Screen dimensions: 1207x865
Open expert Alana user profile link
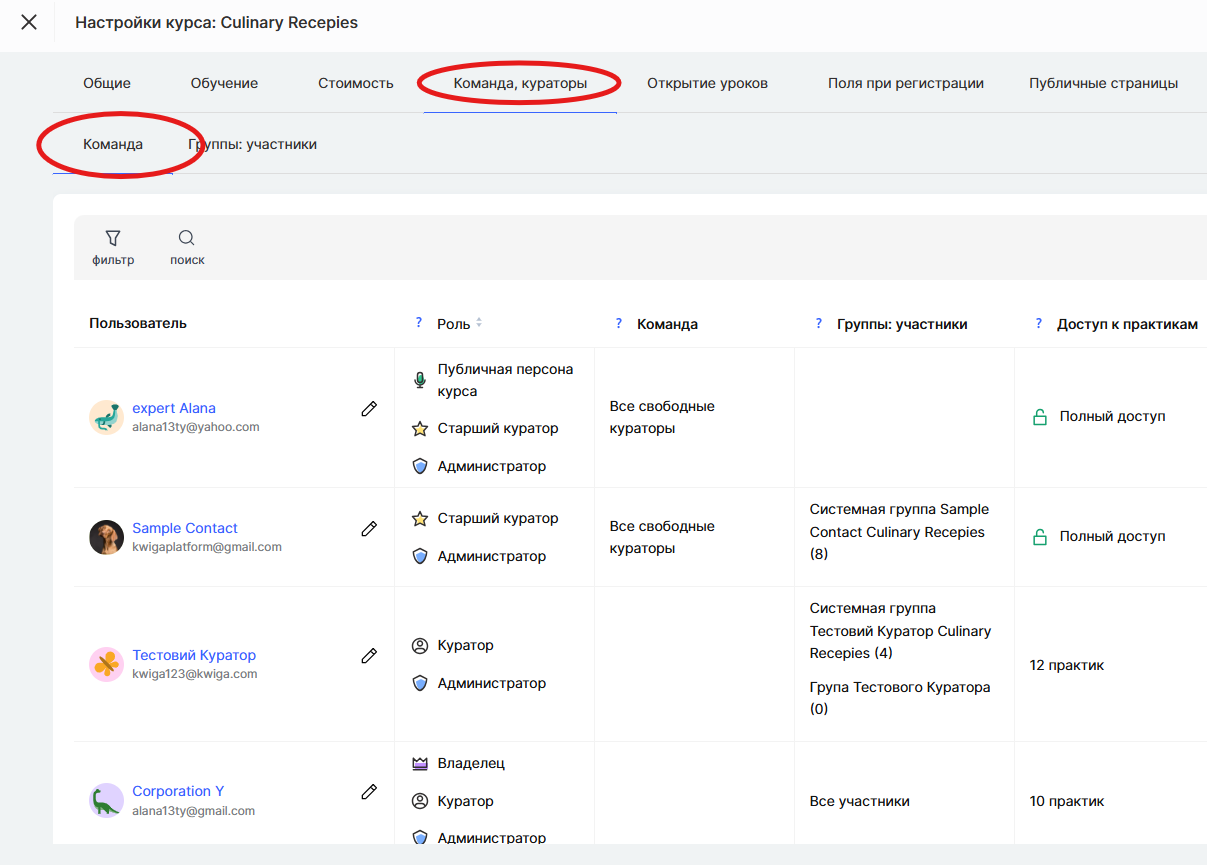pyautogui.click(x=174, y=408)
